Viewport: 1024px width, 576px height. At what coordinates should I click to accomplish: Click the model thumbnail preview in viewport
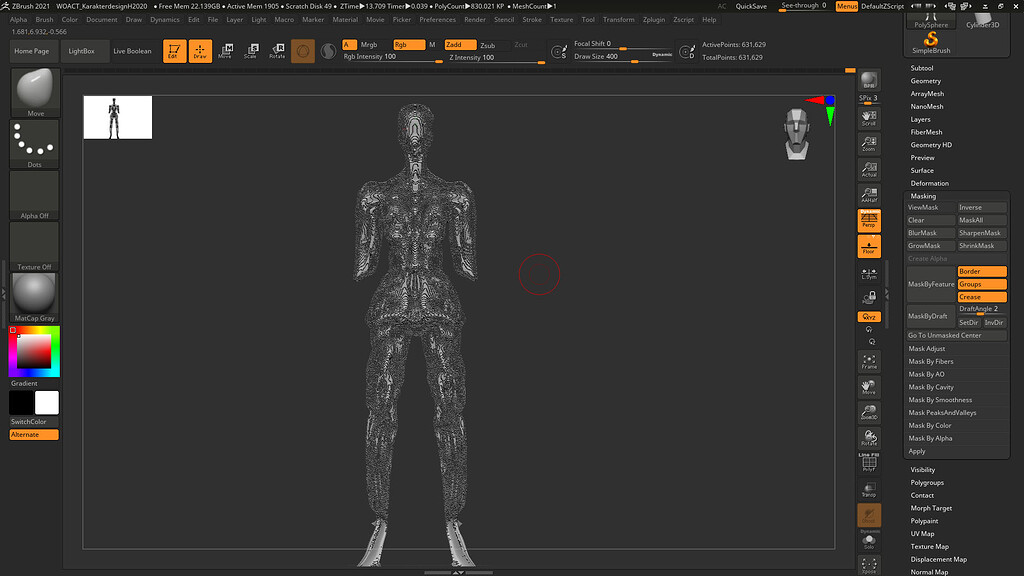[118, 117]
